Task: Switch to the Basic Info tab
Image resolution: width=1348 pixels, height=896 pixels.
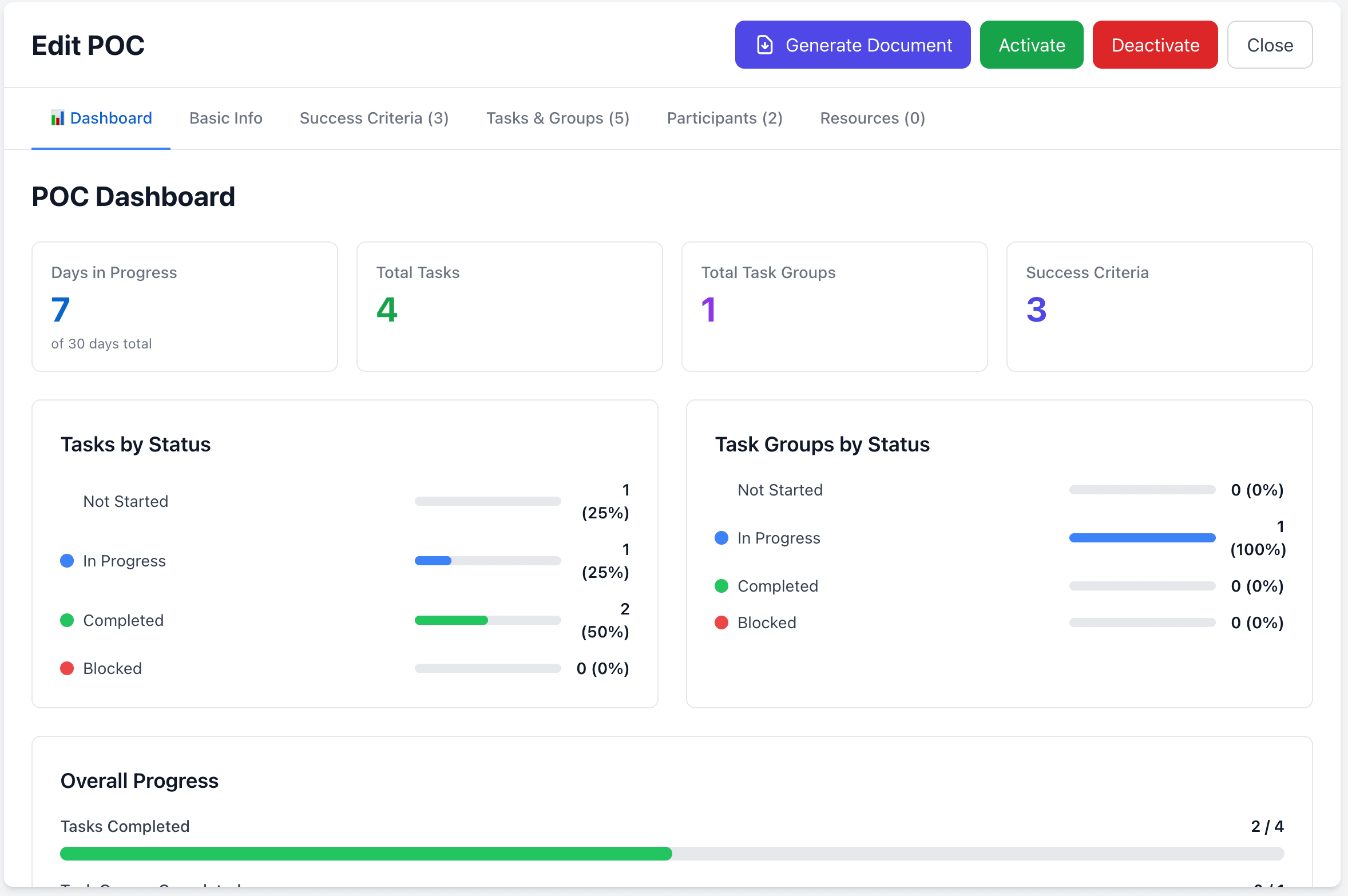Action: tap(225, 118)
